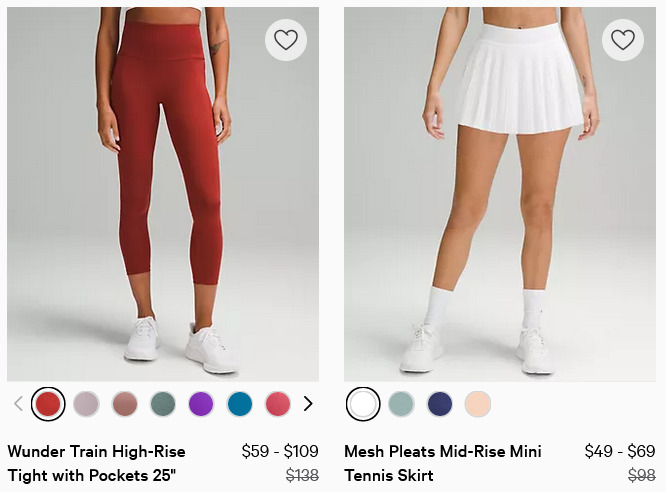The image size is (666, 492).
Task: Open Mesh Pleats Mid-Rise Mini Tennis Skirt link
Action: click(443, 463)
